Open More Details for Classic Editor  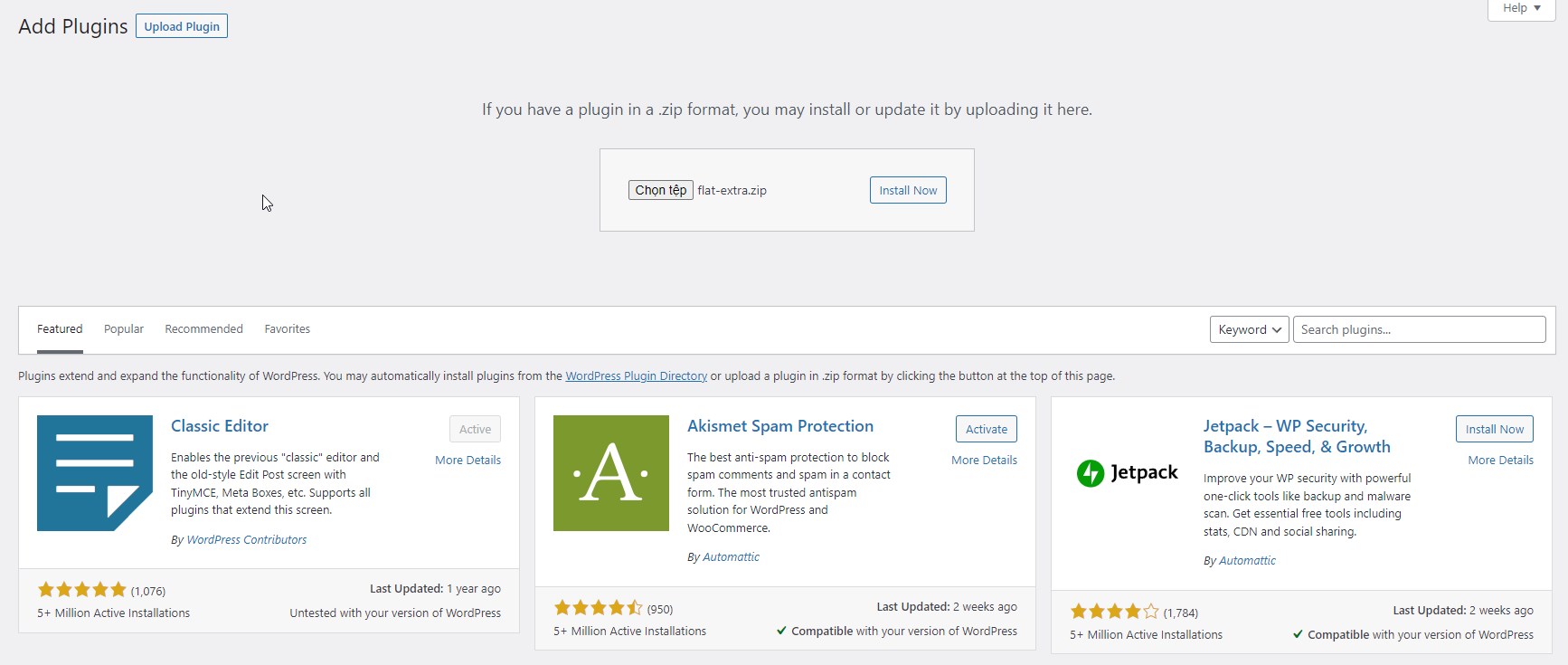[x=468, y=461]
